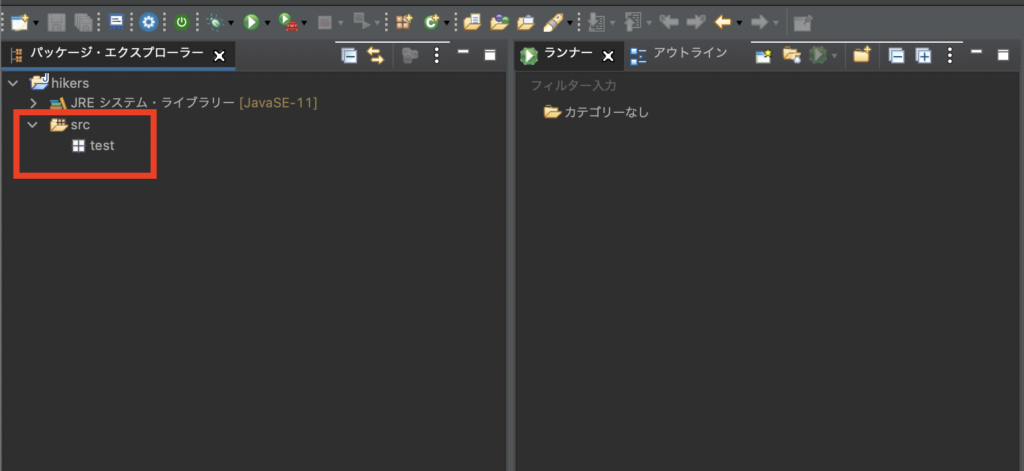The width and height of the screenshot is (1024, 471).
Task: Click the Pin Editor icon
Action: (x=803, y=23)
